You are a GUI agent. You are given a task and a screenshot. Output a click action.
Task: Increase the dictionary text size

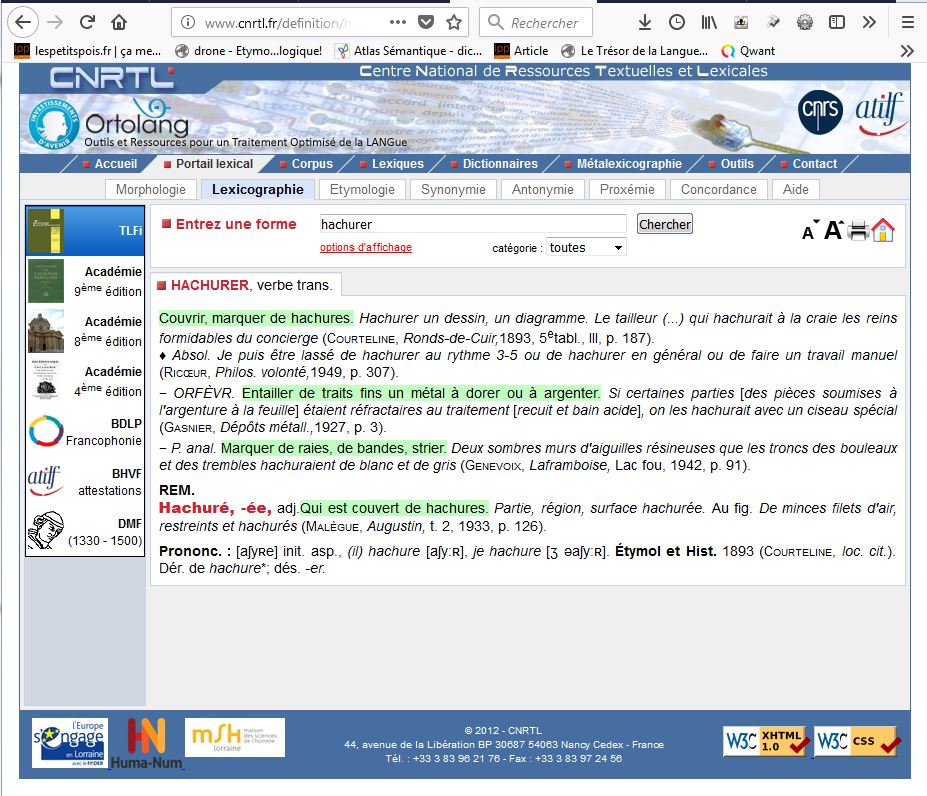point(833,231)
